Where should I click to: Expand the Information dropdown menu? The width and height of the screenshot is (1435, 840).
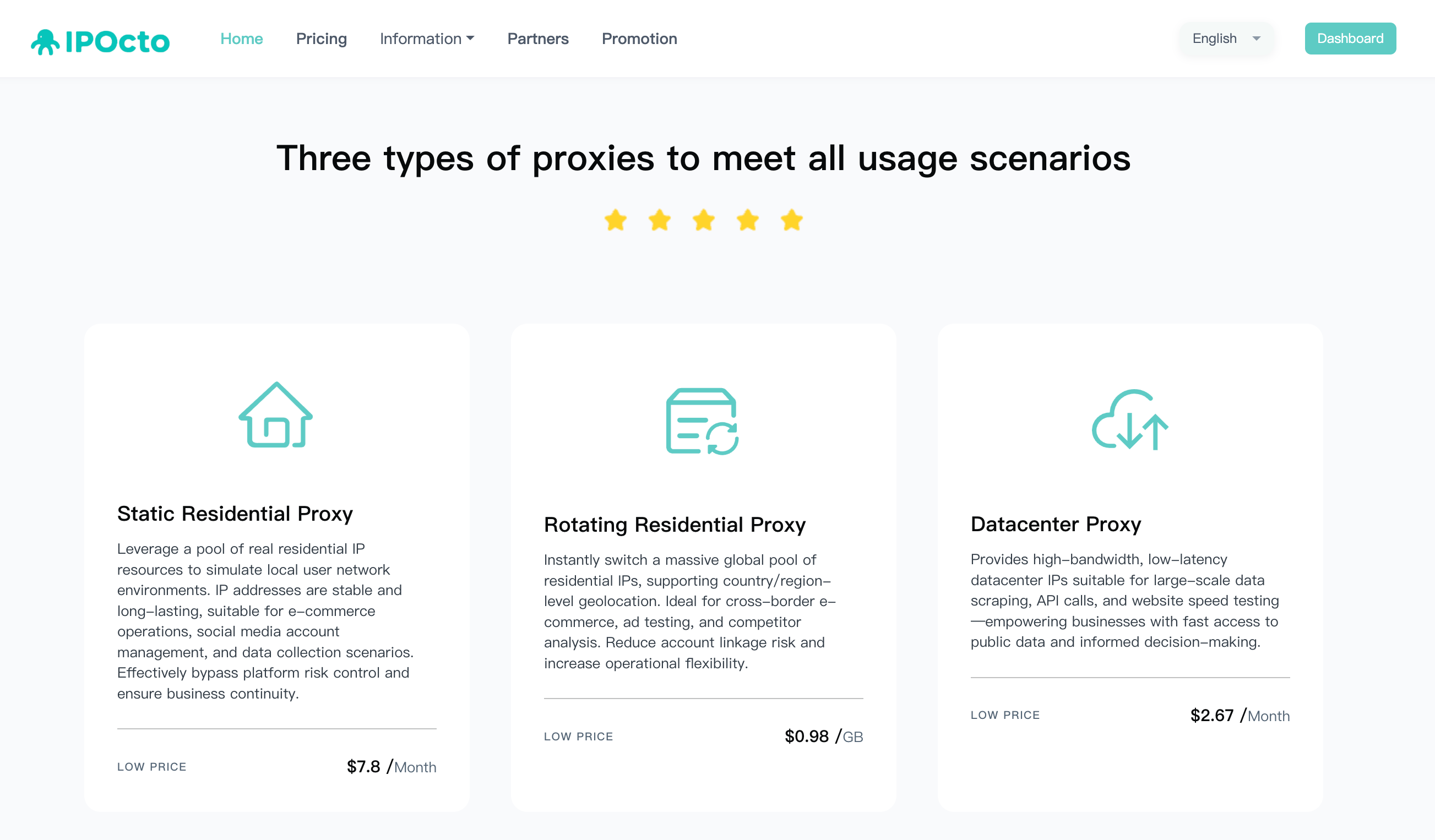click(427, 39)
